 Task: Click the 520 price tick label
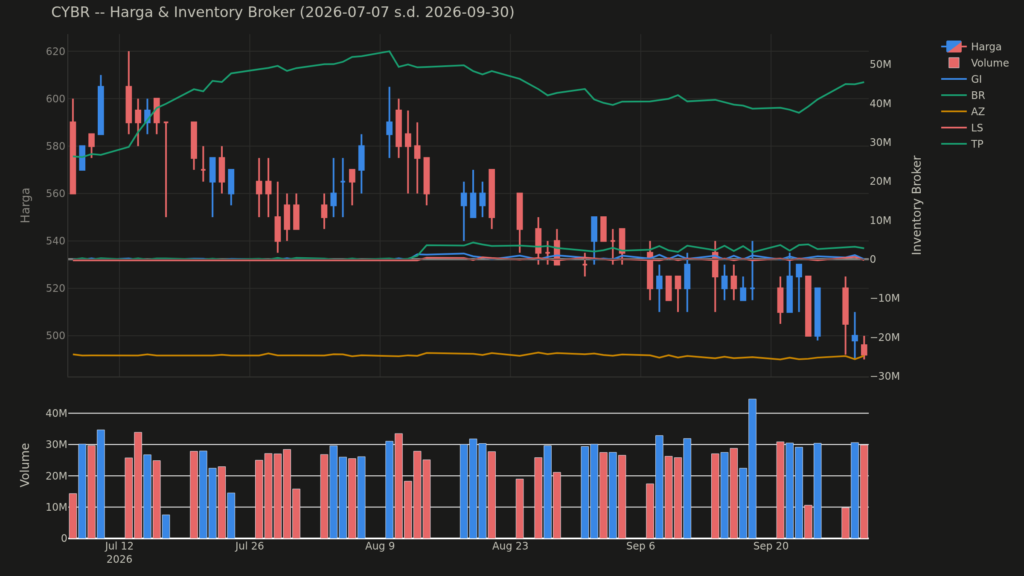pyautogui.click(x=56, y=288)
